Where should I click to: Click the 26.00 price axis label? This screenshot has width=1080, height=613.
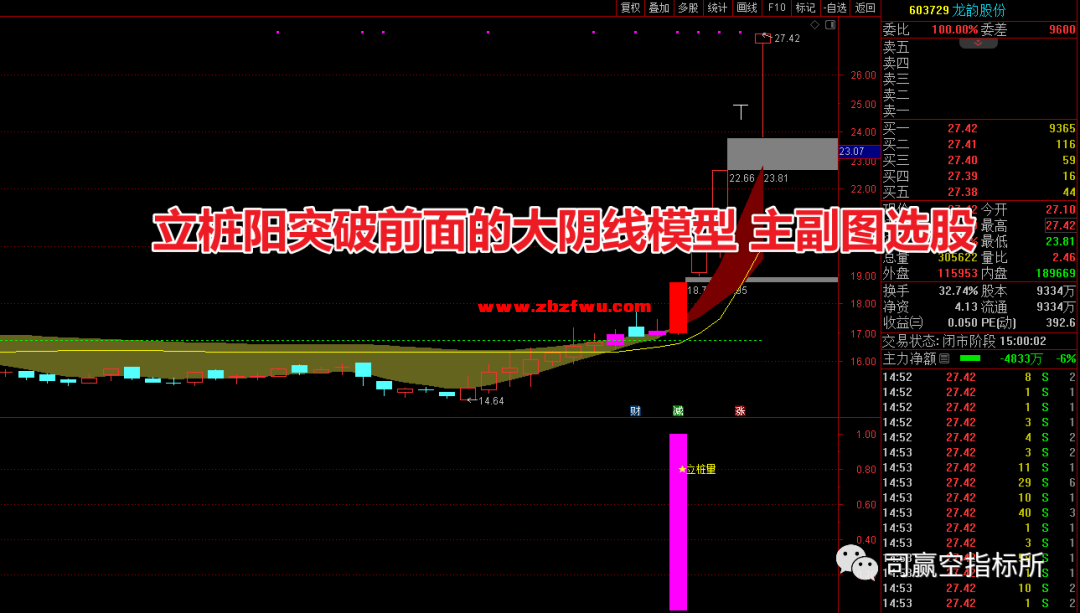(863, 75)
